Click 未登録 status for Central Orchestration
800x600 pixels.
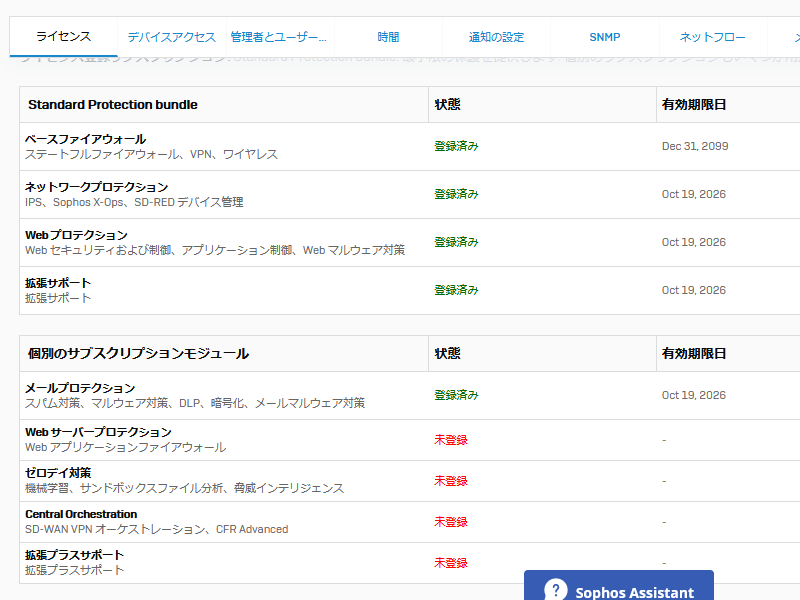(x=451, y=522)
